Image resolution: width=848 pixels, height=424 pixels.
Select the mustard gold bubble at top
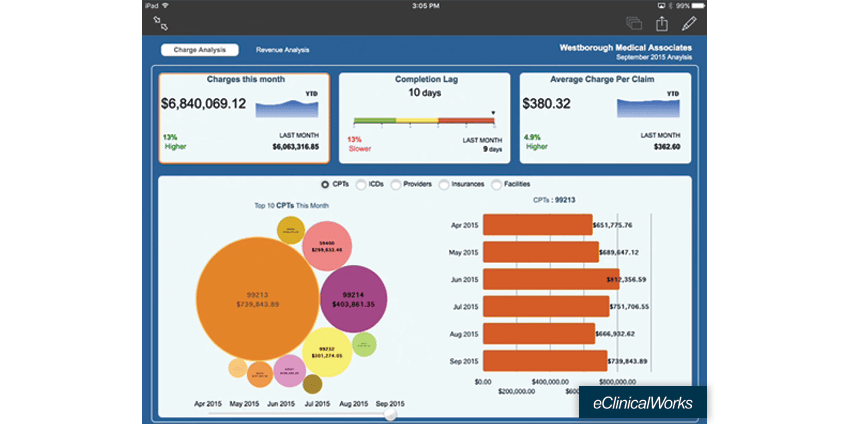tap(291, 230)
